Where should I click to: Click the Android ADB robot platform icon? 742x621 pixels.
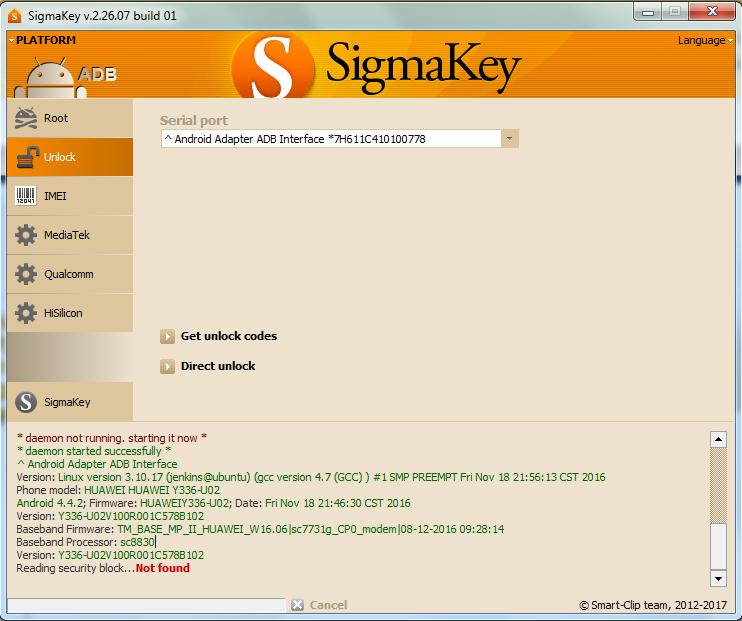coord(50,78)
